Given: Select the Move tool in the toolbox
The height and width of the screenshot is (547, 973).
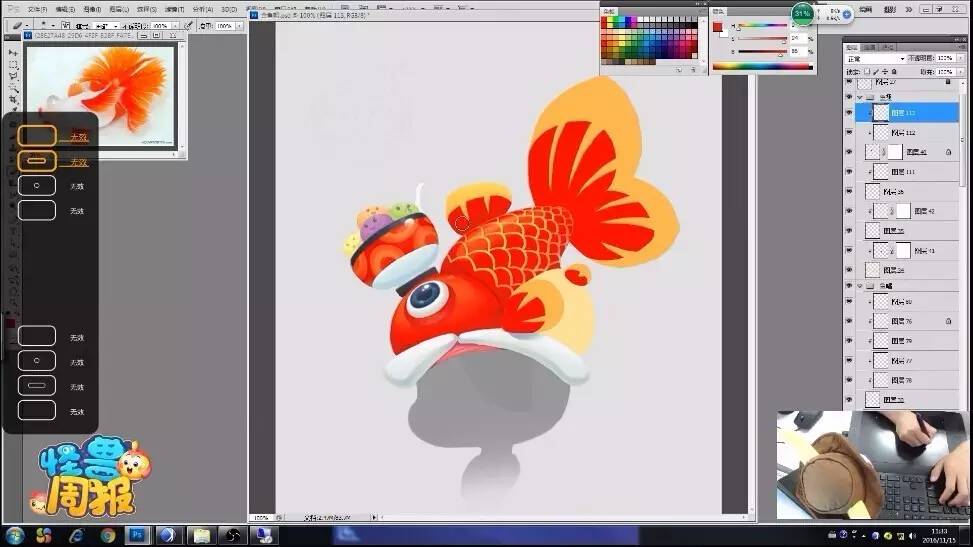Looking at the screenshot, I should coord(14,53).
